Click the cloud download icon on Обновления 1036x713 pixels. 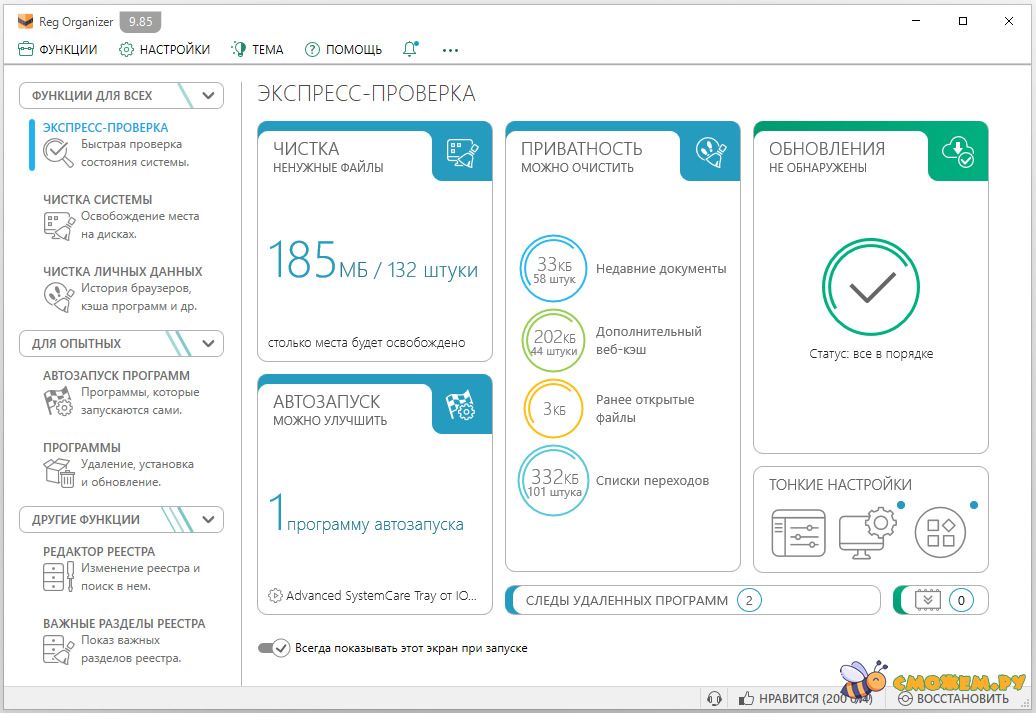958,152
